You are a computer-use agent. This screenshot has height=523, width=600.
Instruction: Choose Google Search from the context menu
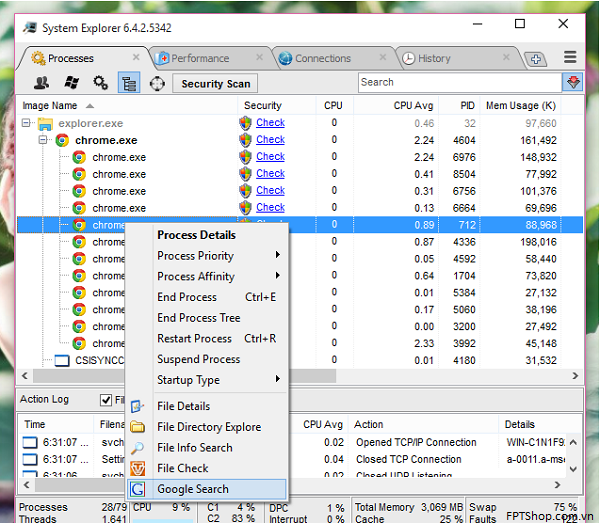193,489
